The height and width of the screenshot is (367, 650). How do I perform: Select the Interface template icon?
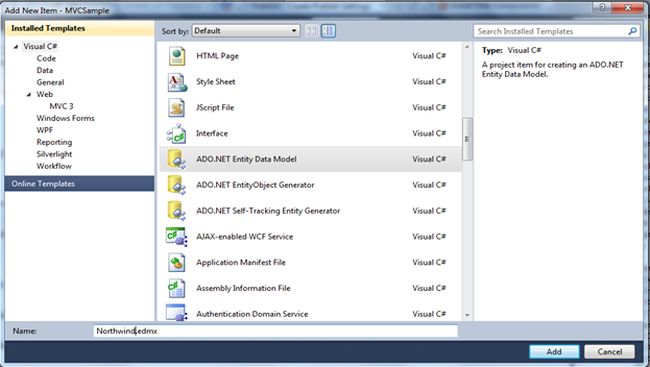177,134
